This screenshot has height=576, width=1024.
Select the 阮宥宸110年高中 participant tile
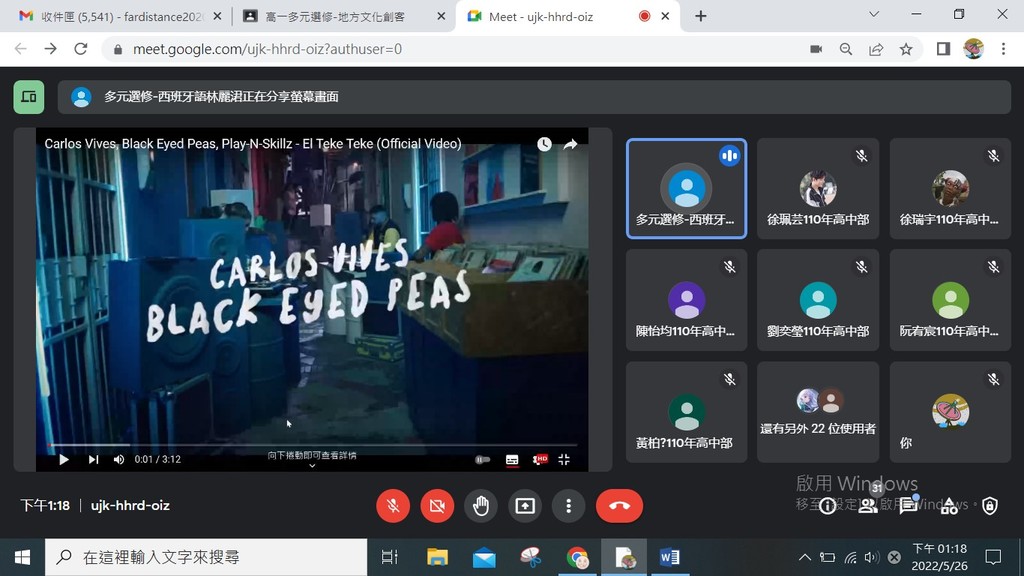tap(950, 300)
